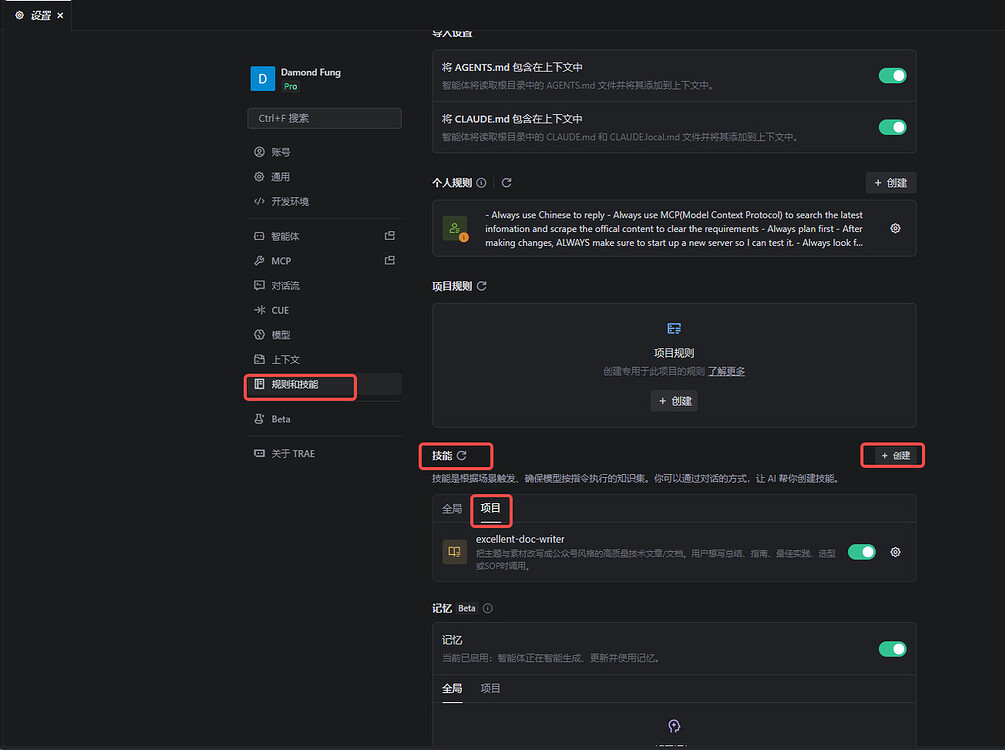Image resolution: width=1005 pixels, height=750 pixels.
Task: Create a new skill
Action: pyautogui.click(x=895, y=455)
